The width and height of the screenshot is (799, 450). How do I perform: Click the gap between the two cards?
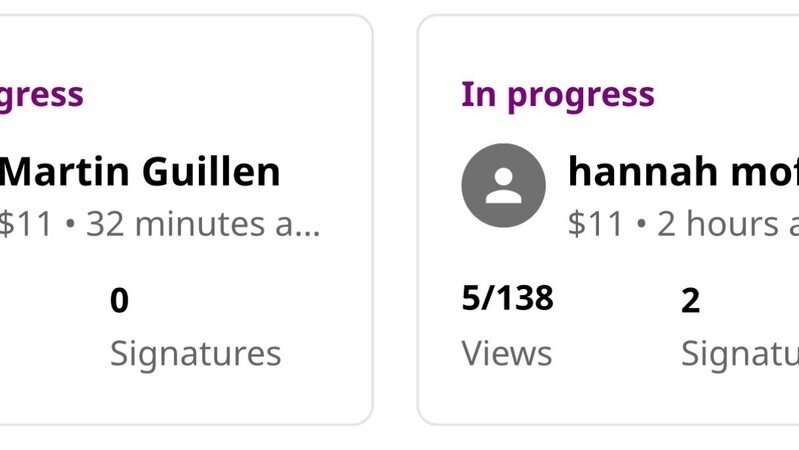[395, 220]
